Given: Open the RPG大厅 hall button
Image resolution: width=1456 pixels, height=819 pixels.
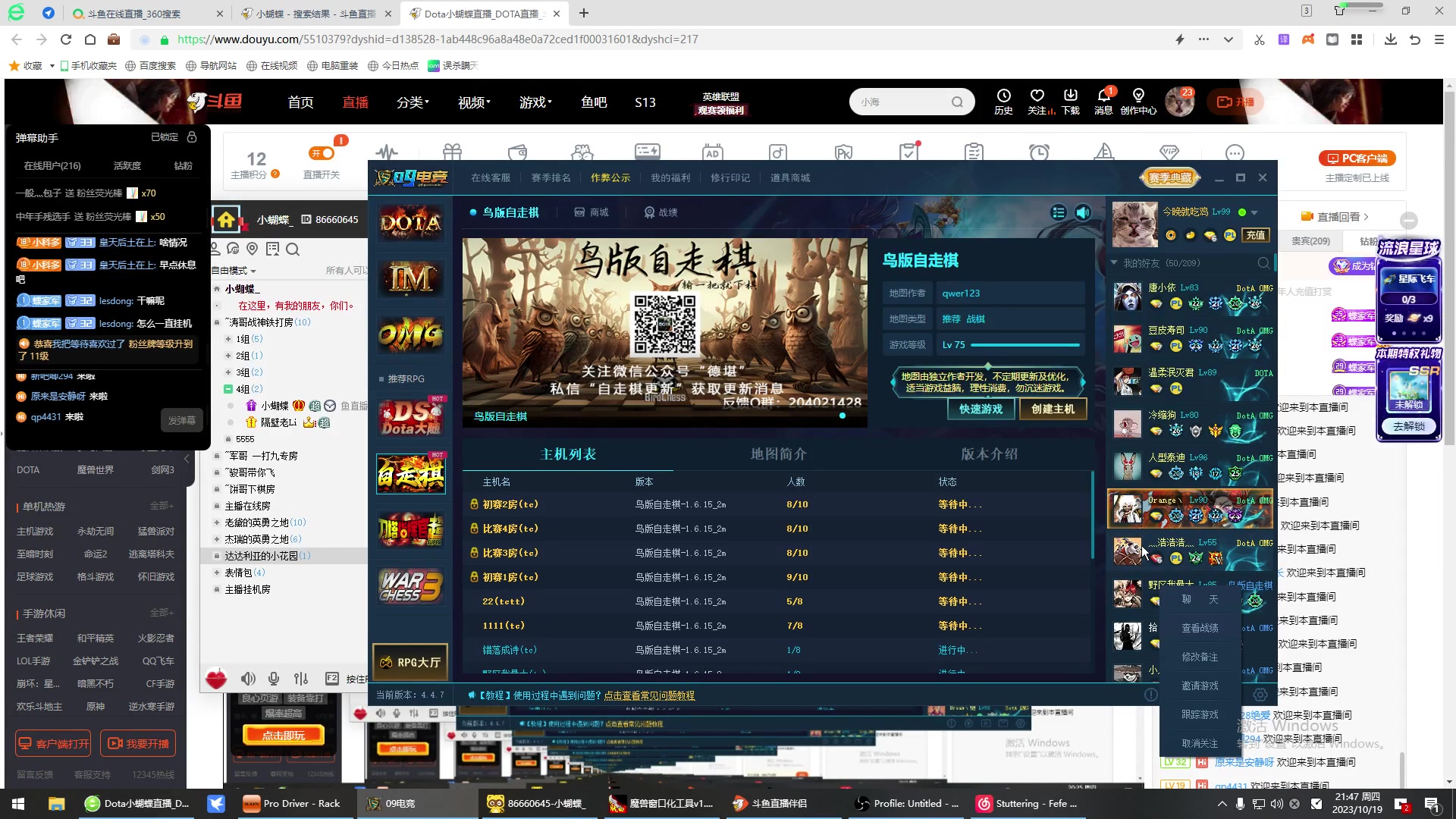Looking at the screenshot, I should point(410,662).
